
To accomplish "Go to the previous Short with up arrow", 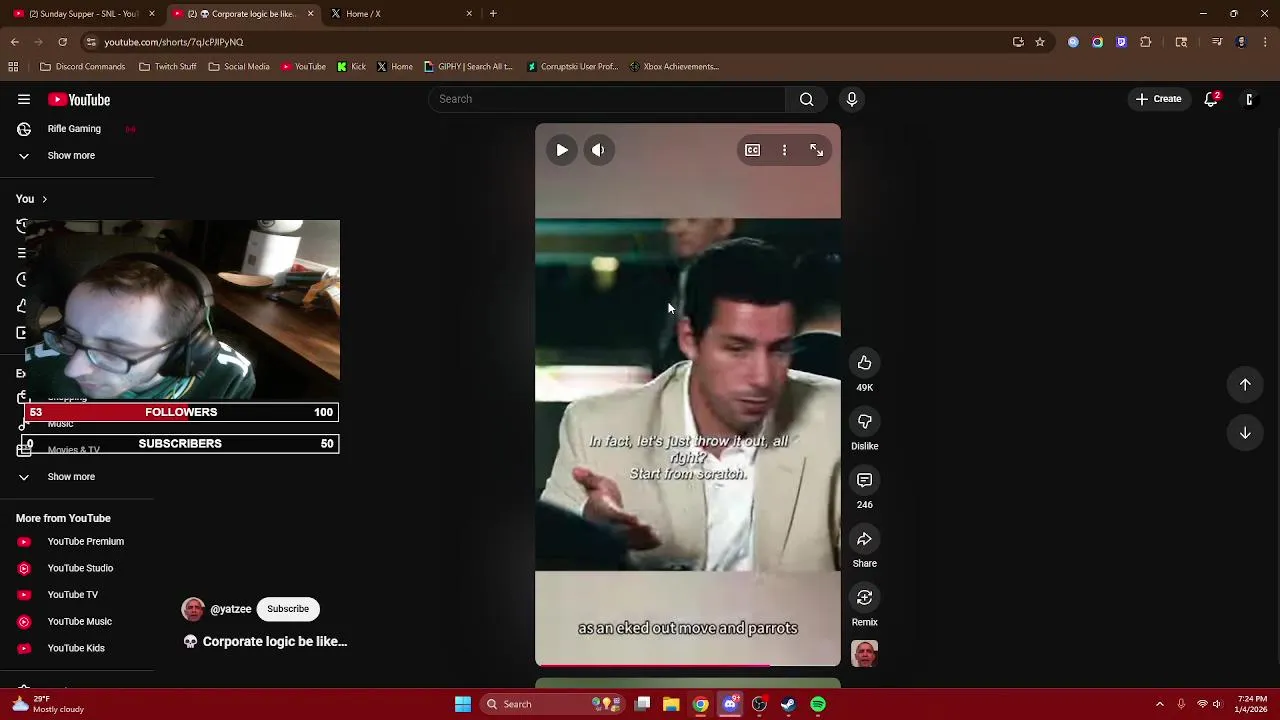I will (x=1245, y=385).
